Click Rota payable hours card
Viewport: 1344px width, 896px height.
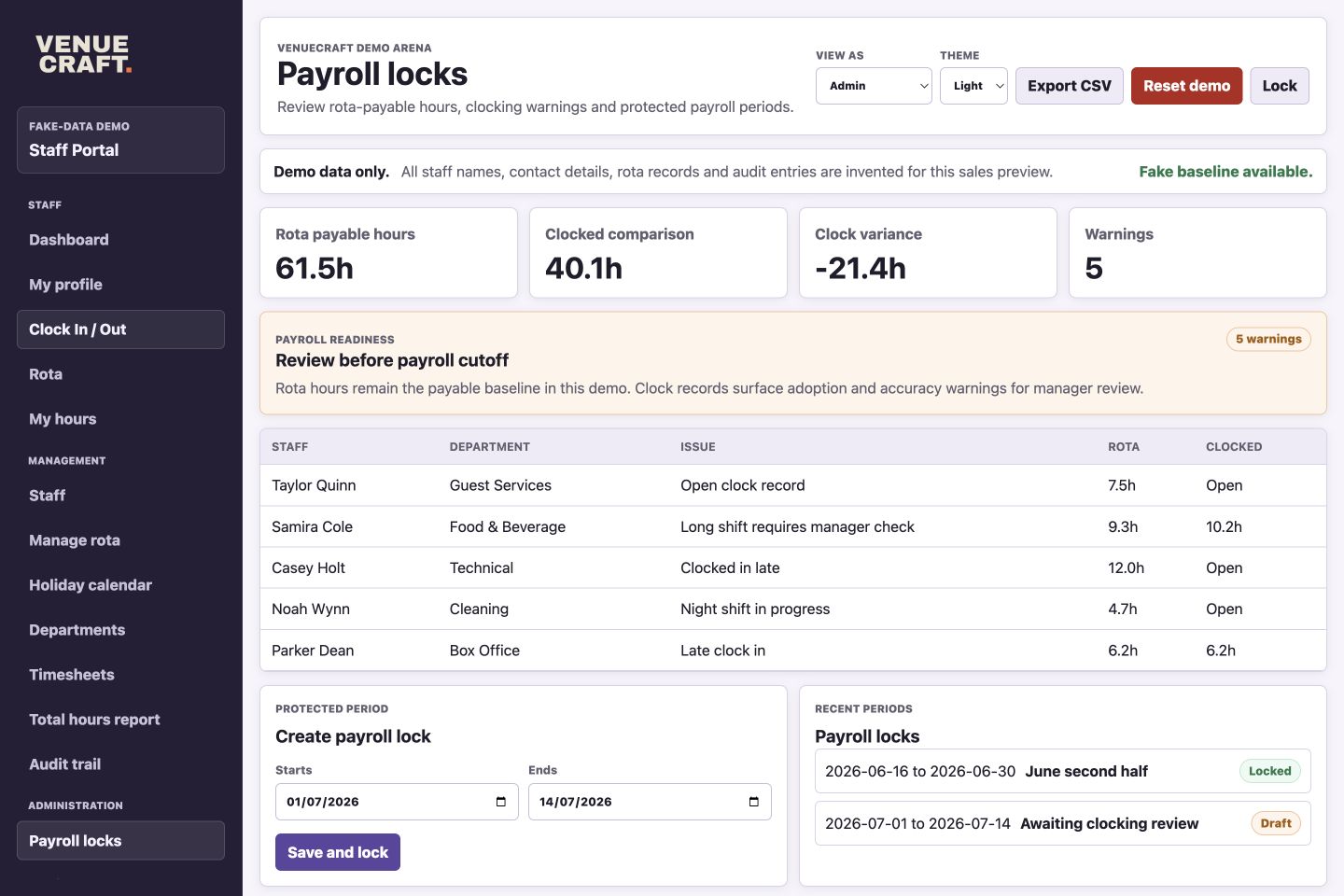coord(388,253)
